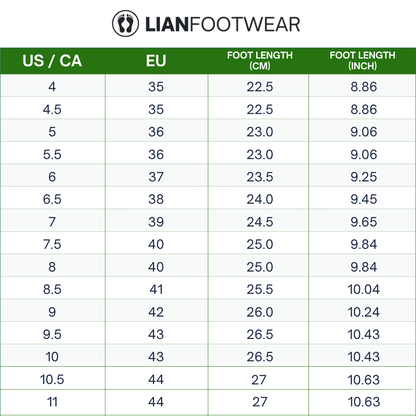Select the EU column header
This screenshot has height=416, width=416.
point(156,61)
